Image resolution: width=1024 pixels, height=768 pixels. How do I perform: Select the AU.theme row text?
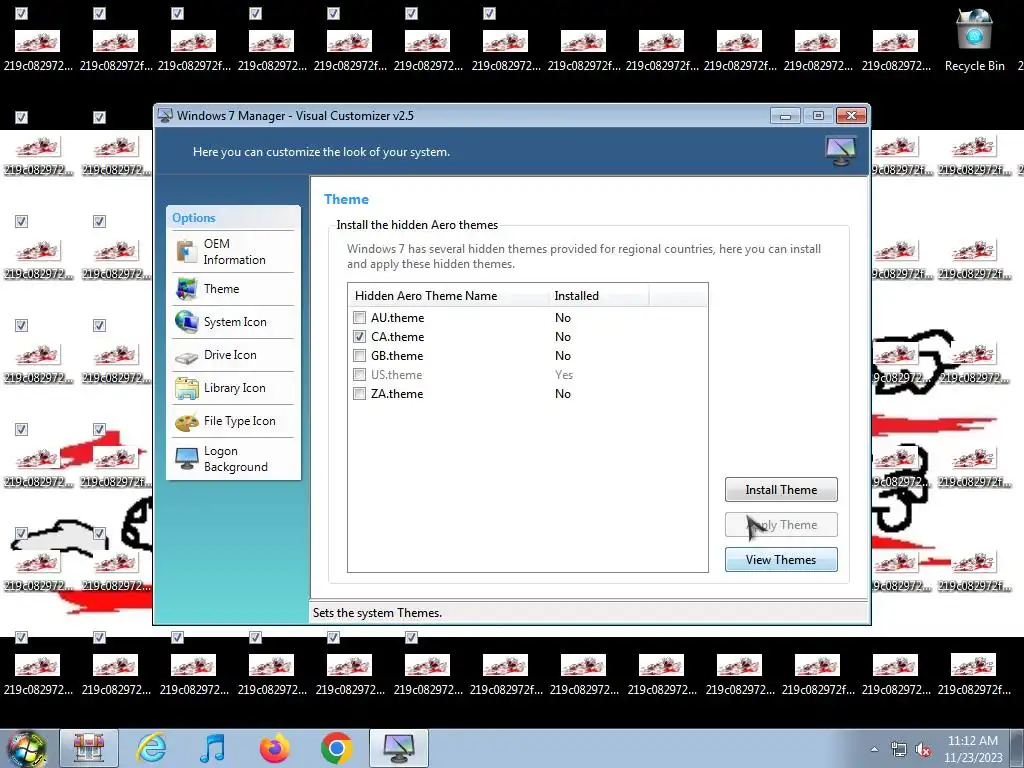(x=397, y=318)
